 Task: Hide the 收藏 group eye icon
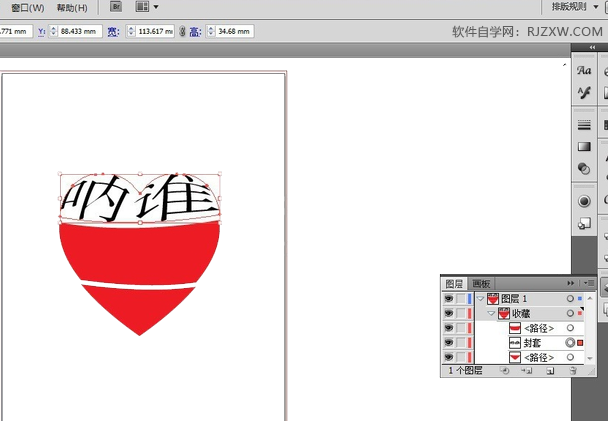pyautogui.click(x=449, y=313)
